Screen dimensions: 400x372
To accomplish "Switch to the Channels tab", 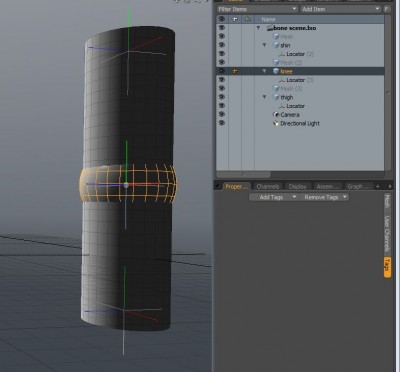I will [268, 187].
